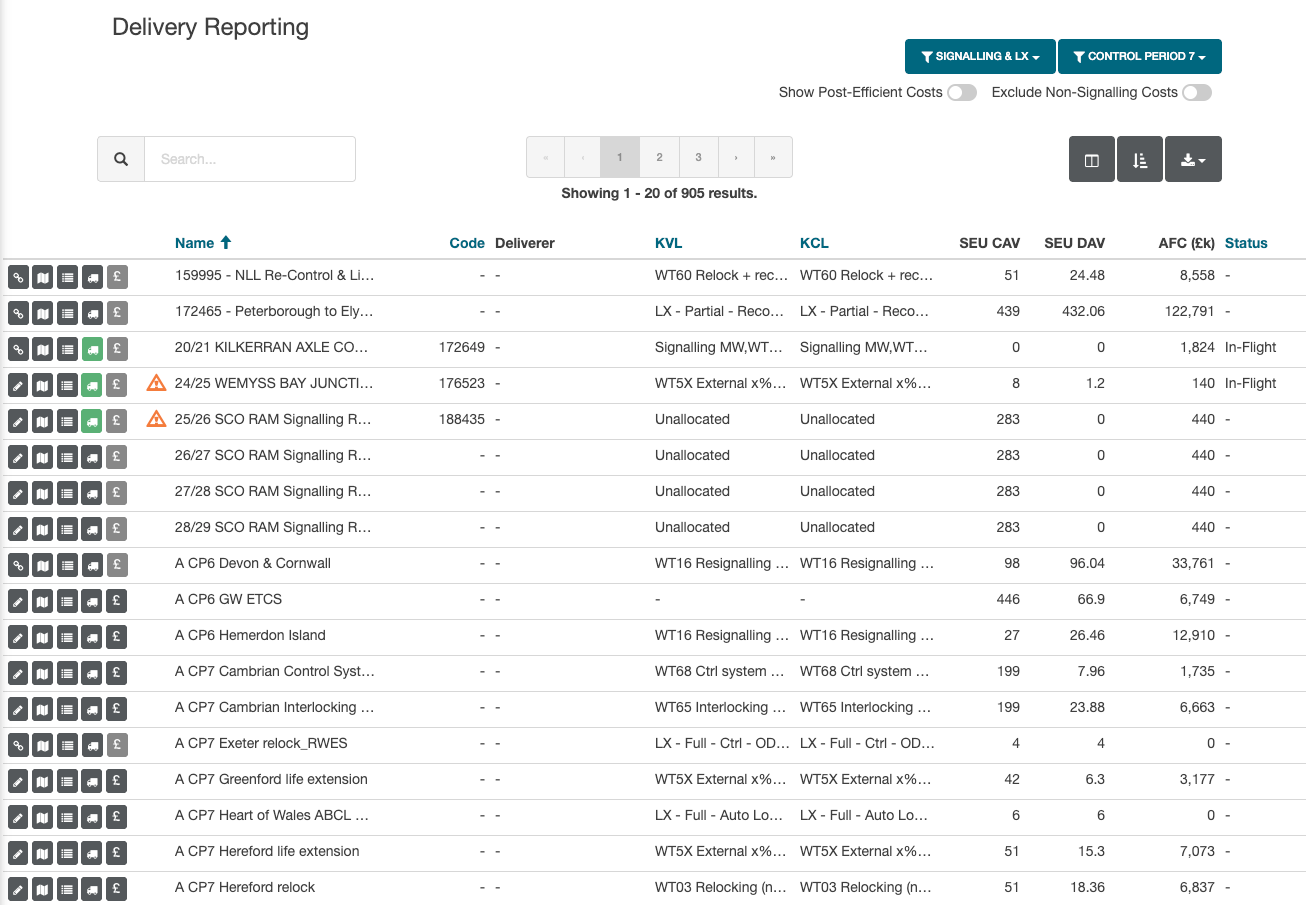
Task: Click the pound cost icon for A CP7 Hereford relock row
Action: point(117,888)
